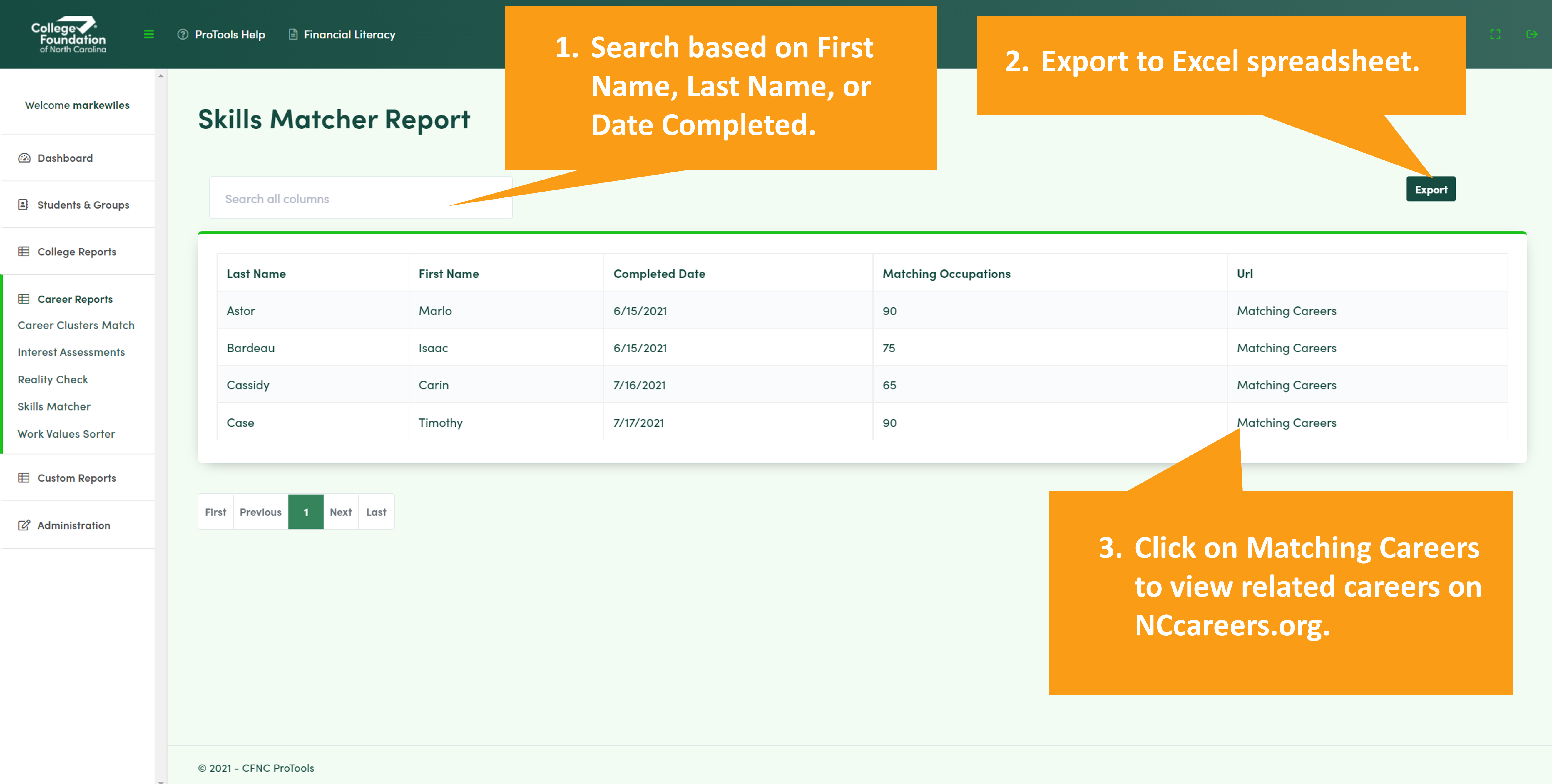The image size is (1552, 784).
Task: Open Matching Careers link for Bardeau
Action: 1286,348
